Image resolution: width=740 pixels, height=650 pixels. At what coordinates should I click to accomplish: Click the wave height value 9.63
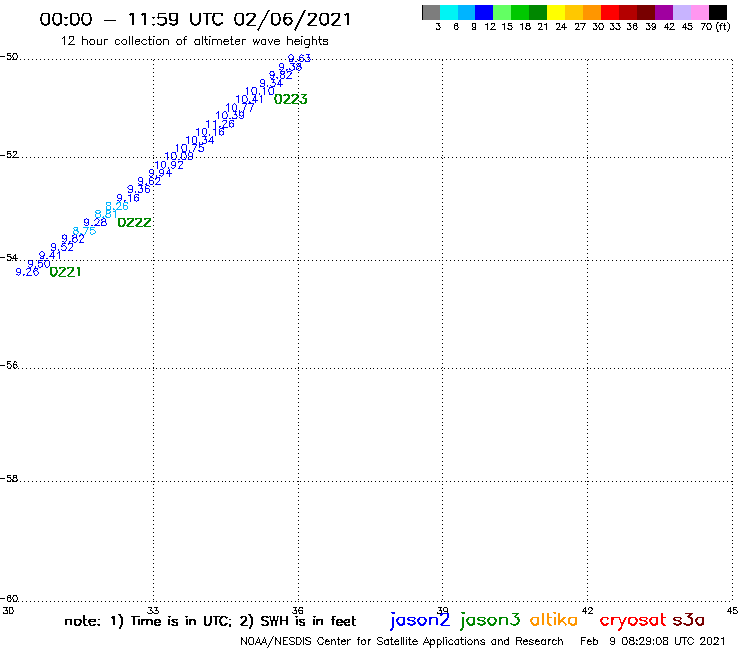[x=299, y=59]
